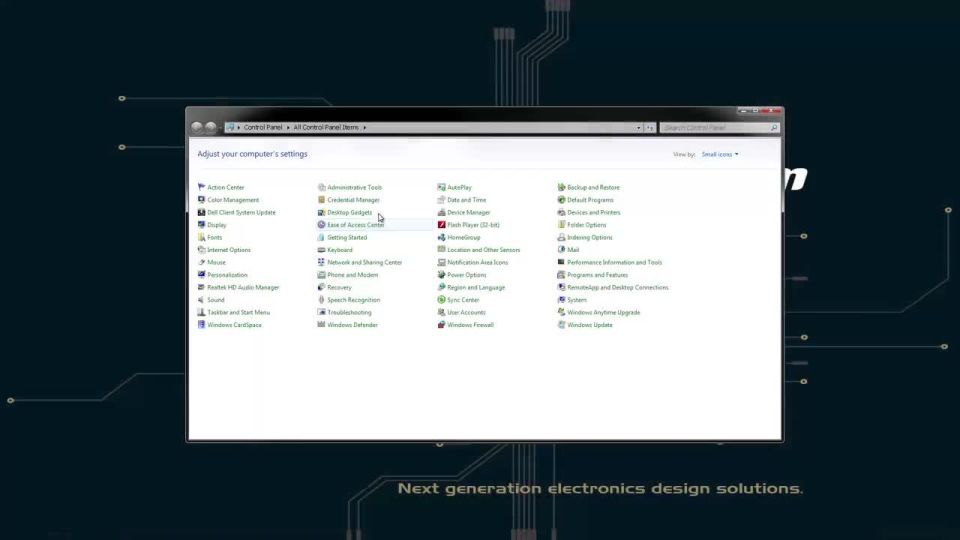960x540 pixels.
Task: Open Dell Client System Update icon
Action: click(201, 212)
